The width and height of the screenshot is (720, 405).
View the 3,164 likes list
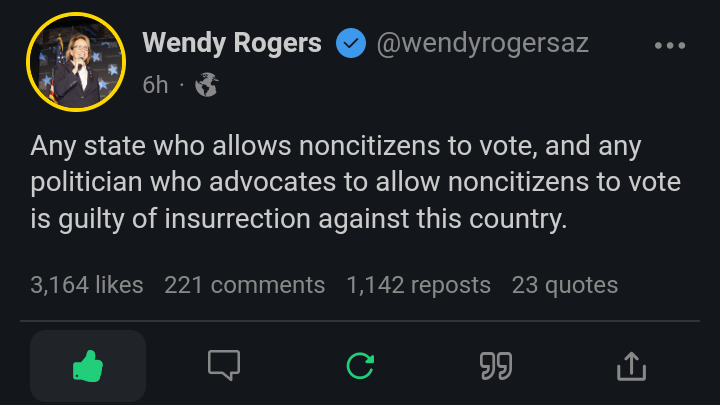[87, 285]
